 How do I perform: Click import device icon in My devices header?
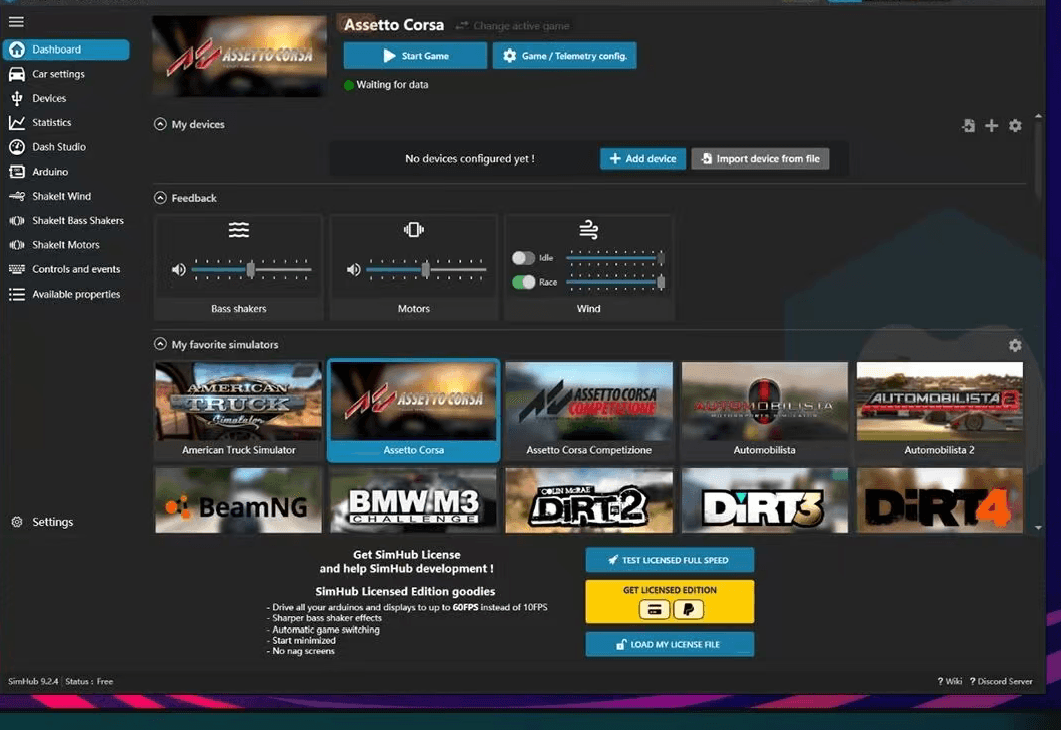pyautogui.click(x=969, y=126)
